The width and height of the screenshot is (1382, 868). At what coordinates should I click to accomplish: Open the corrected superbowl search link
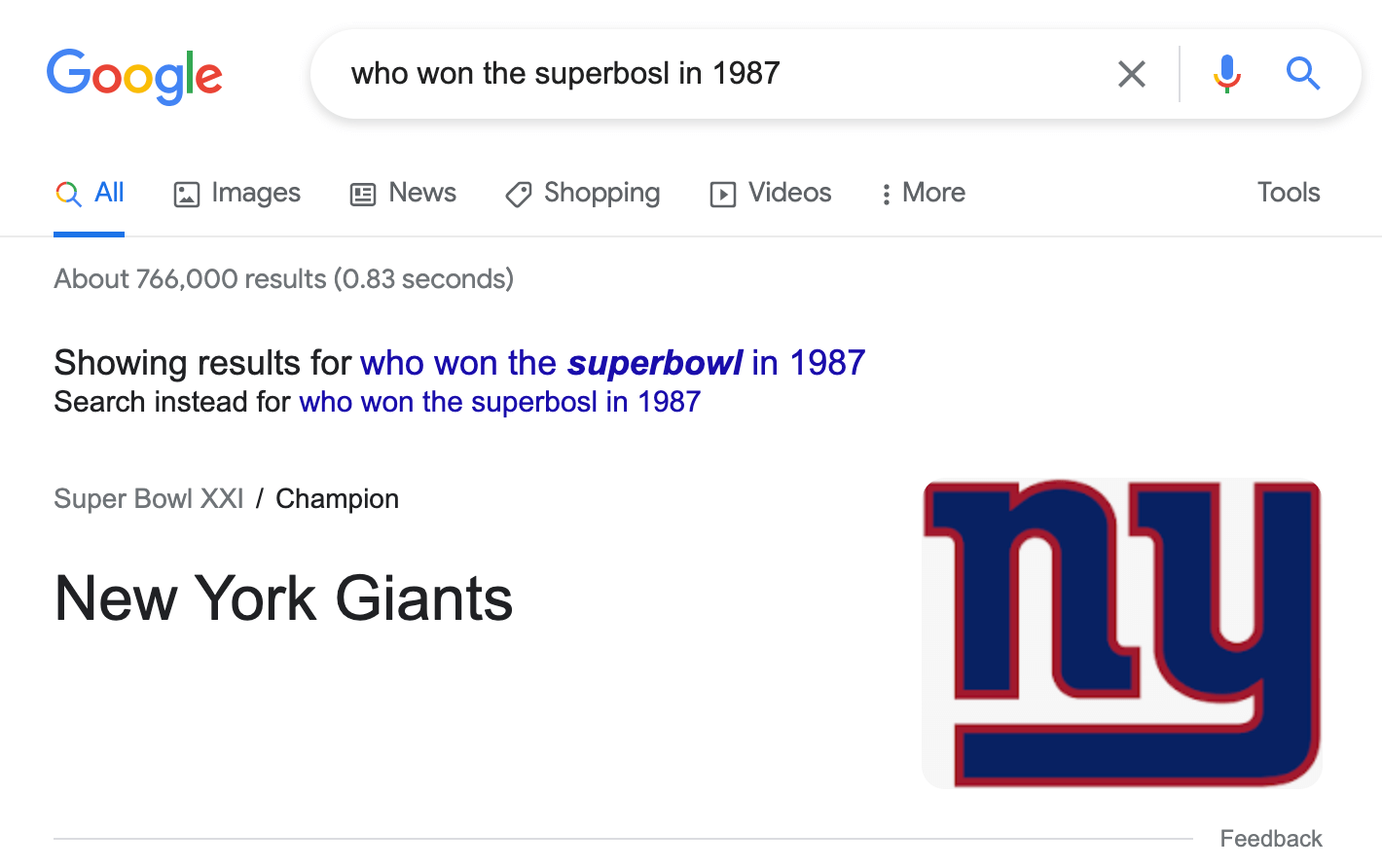pos(612,363)
